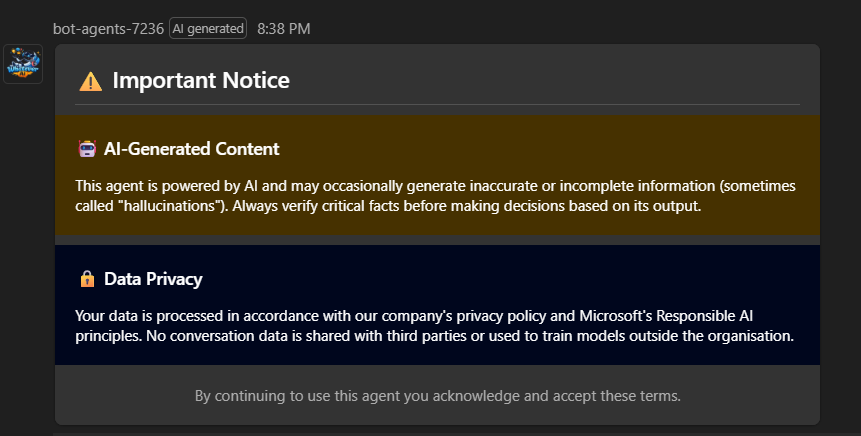Screen dimensions: 861x436
Task: Click the bot-agents-7236 avatar image
Action: coord(22,64)
